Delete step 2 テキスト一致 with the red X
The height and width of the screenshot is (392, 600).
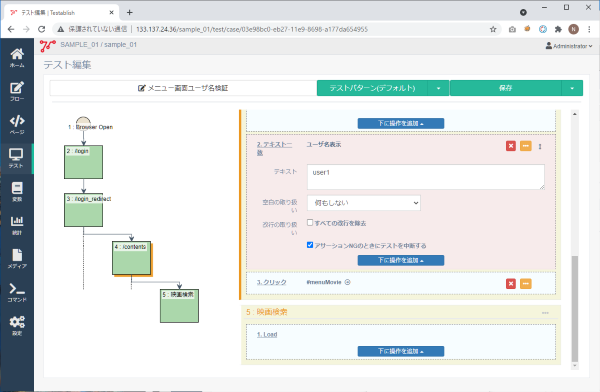click(x=510, y=146)
